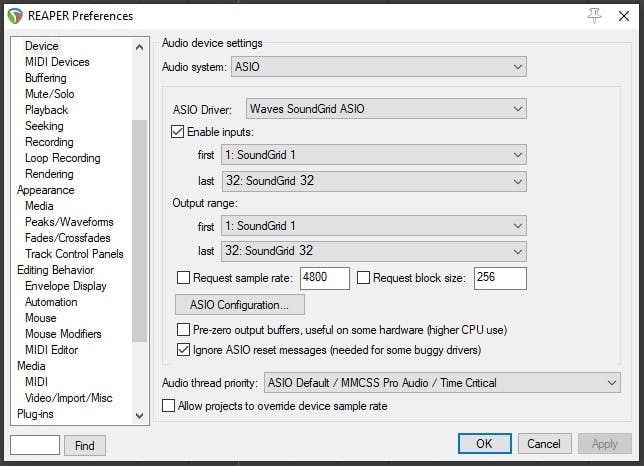This screenshot has height=466, width=644.
Task: Click the sample rate field showing 4800
Action: (x=325, y=278)
